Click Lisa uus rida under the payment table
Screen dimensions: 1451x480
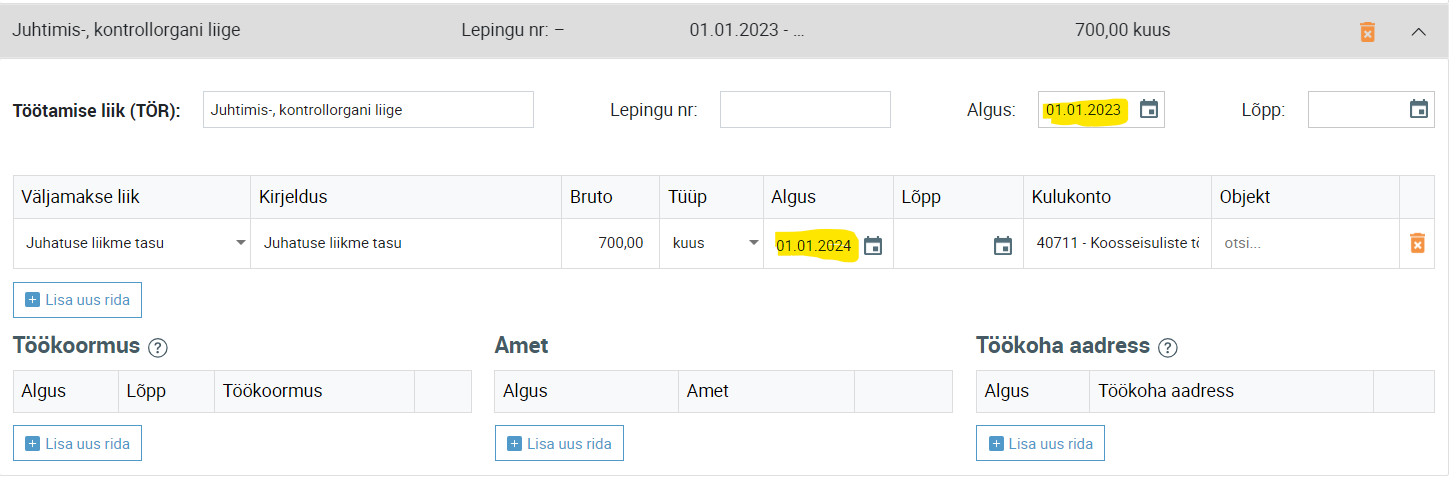click(x=78, y=300)
